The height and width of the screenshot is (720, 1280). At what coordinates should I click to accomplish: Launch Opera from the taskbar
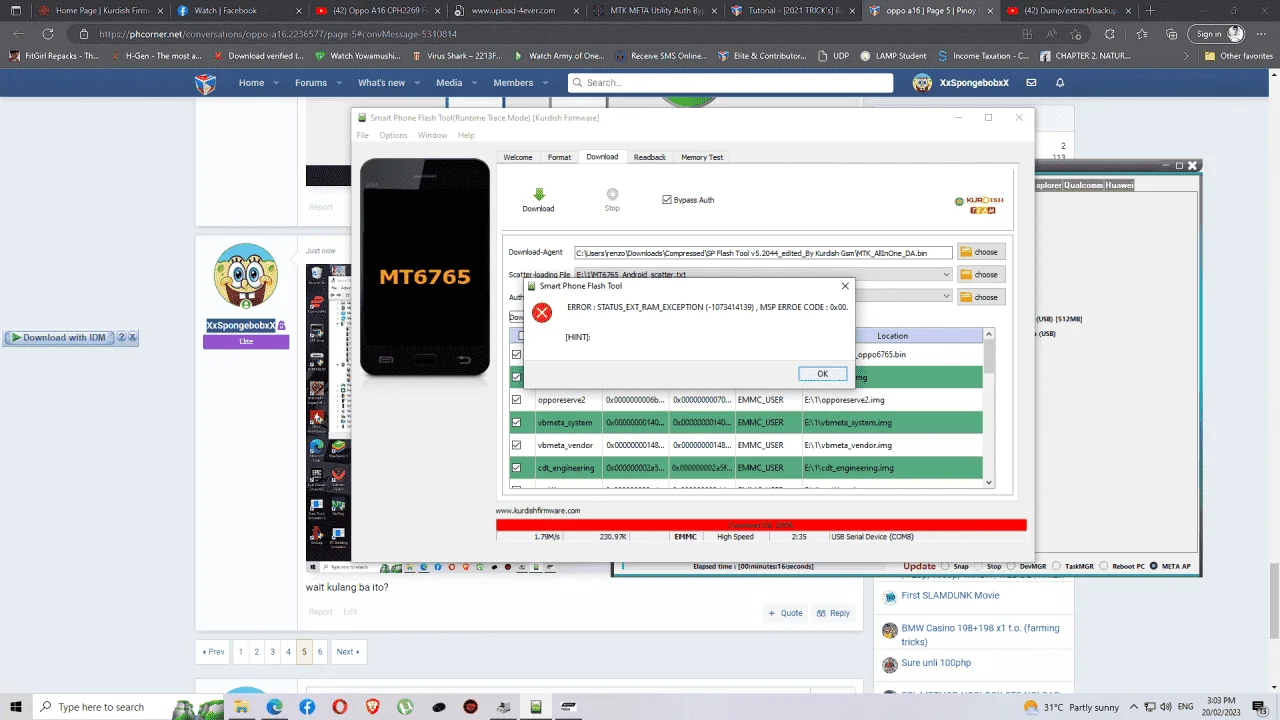(340, 707)
